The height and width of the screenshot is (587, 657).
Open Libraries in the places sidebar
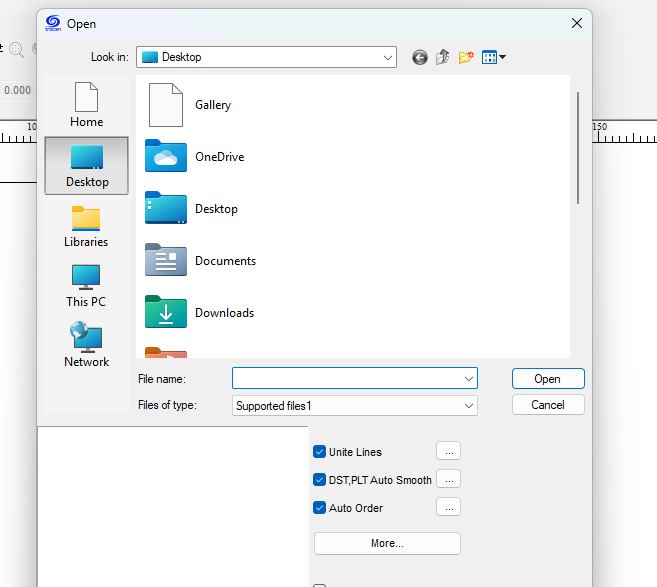coord(86,227)
